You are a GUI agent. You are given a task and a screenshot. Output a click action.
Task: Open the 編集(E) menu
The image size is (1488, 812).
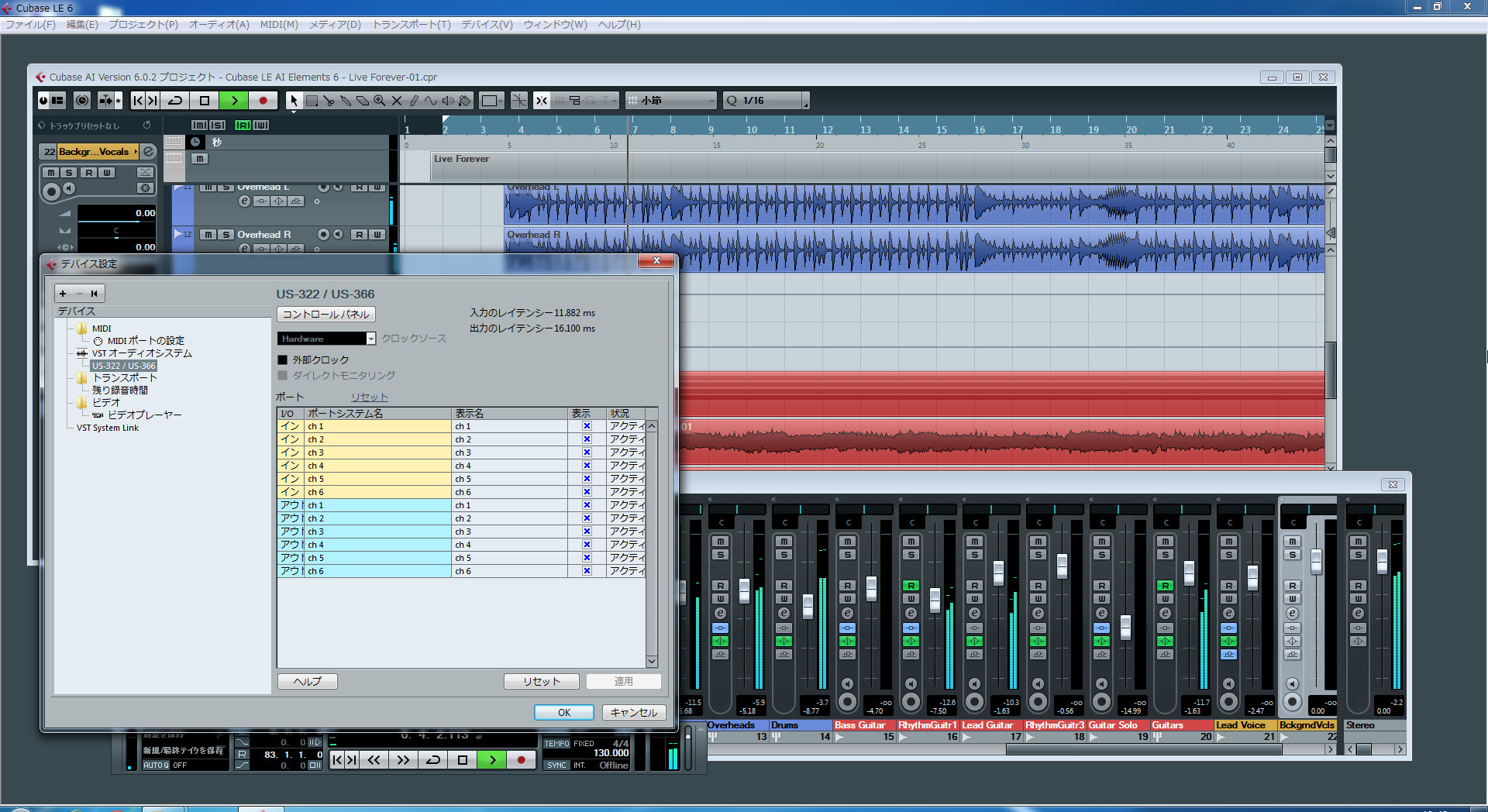click(82, 25)
